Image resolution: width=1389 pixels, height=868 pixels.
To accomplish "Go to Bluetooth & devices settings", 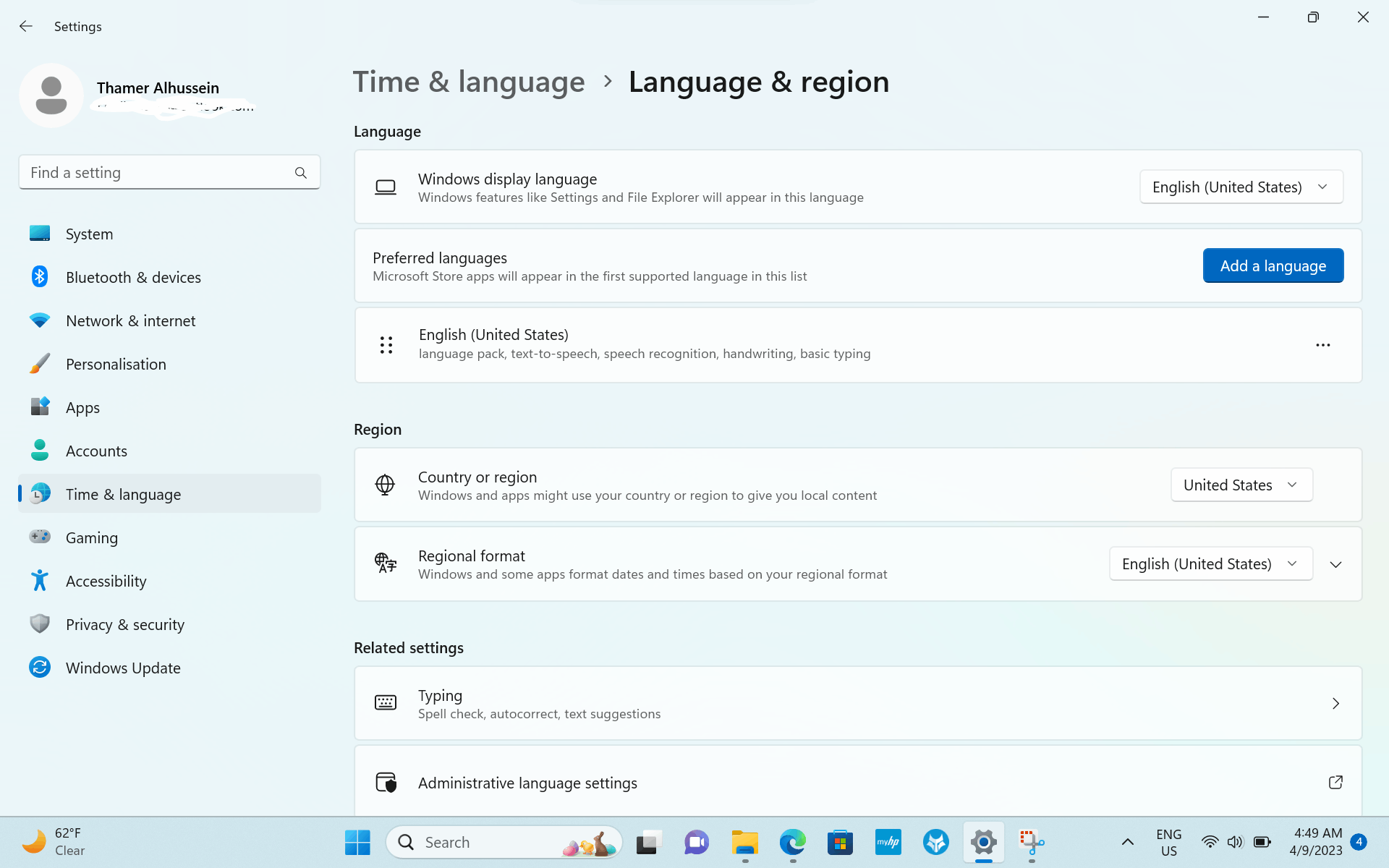I will coord(133,278).
